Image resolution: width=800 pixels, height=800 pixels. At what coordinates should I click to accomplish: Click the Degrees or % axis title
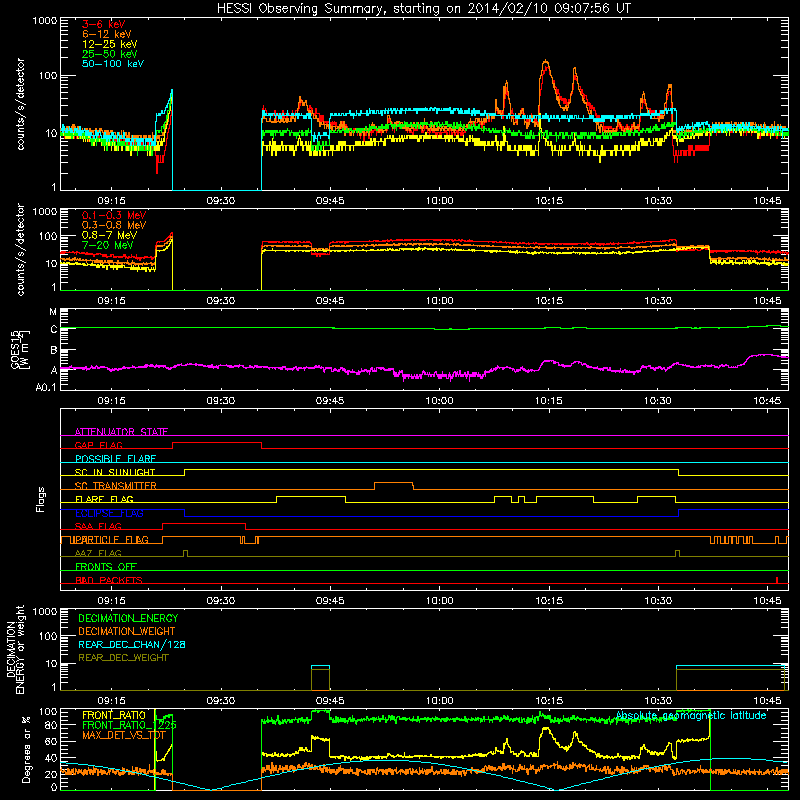click(26, 749)
